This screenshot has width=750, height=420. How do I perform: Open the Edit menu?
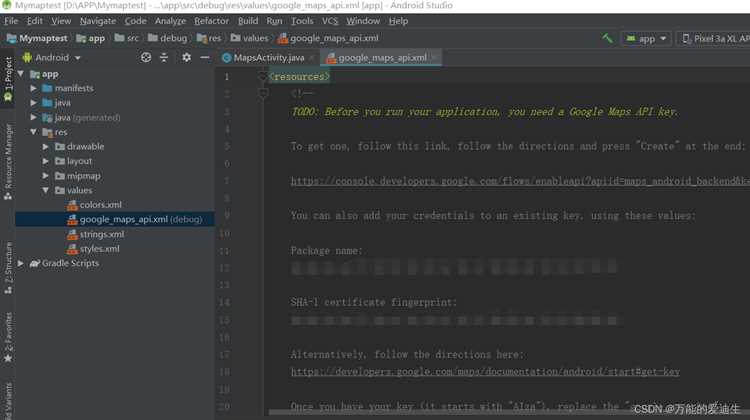[34, 21]
